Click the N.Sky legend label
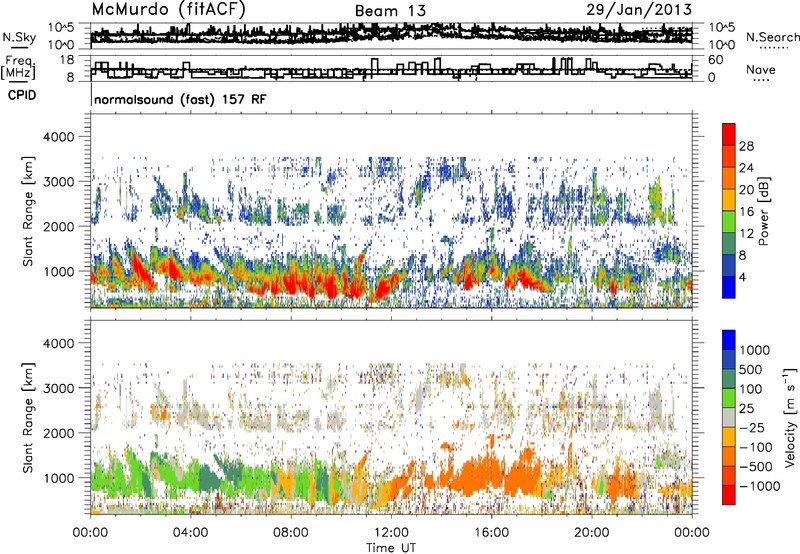This screenshot has width=800, height=554. [x=19, y=37]
